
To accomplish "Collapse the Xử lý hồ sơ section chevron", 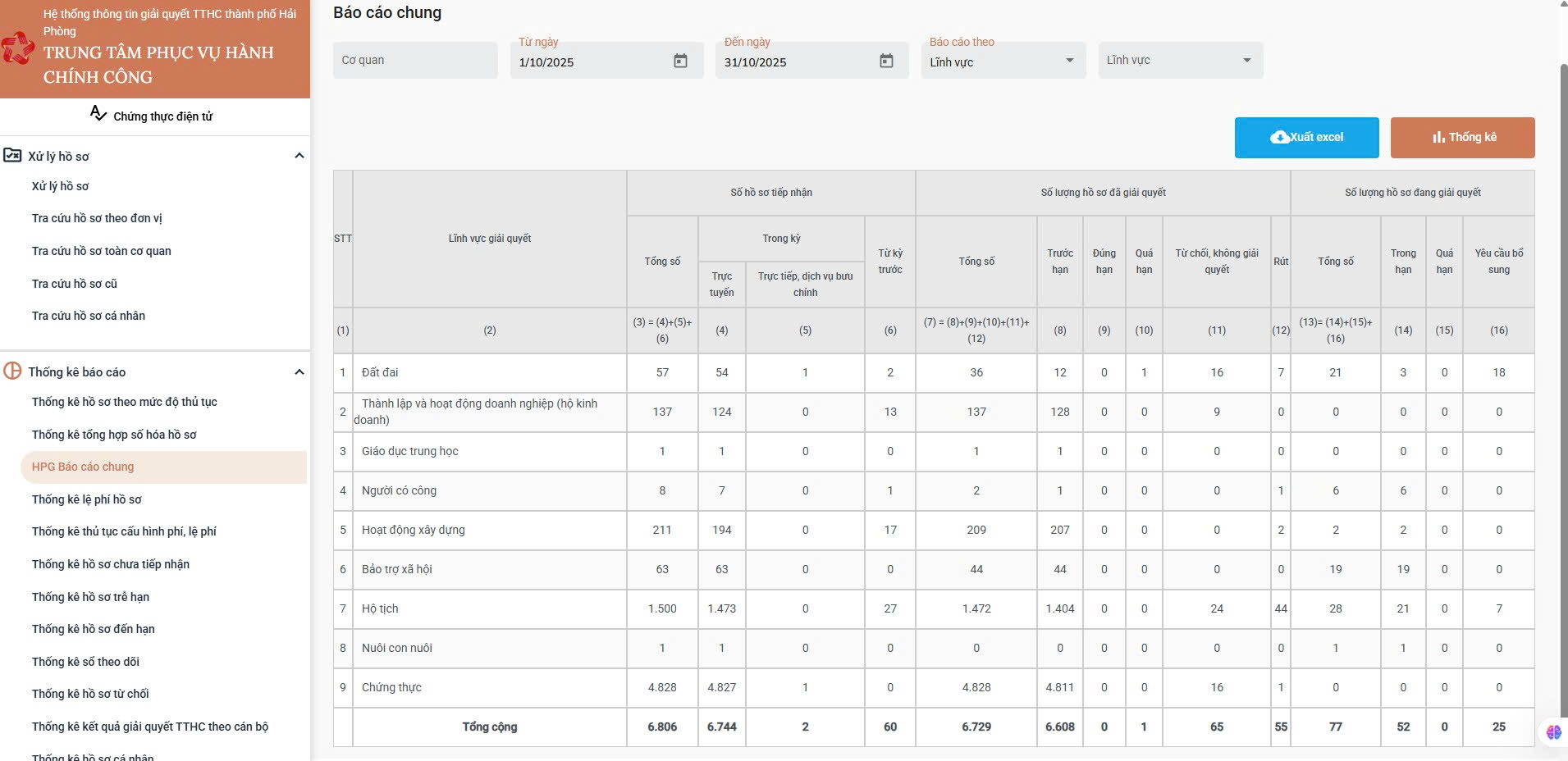I will pos(299,156).
